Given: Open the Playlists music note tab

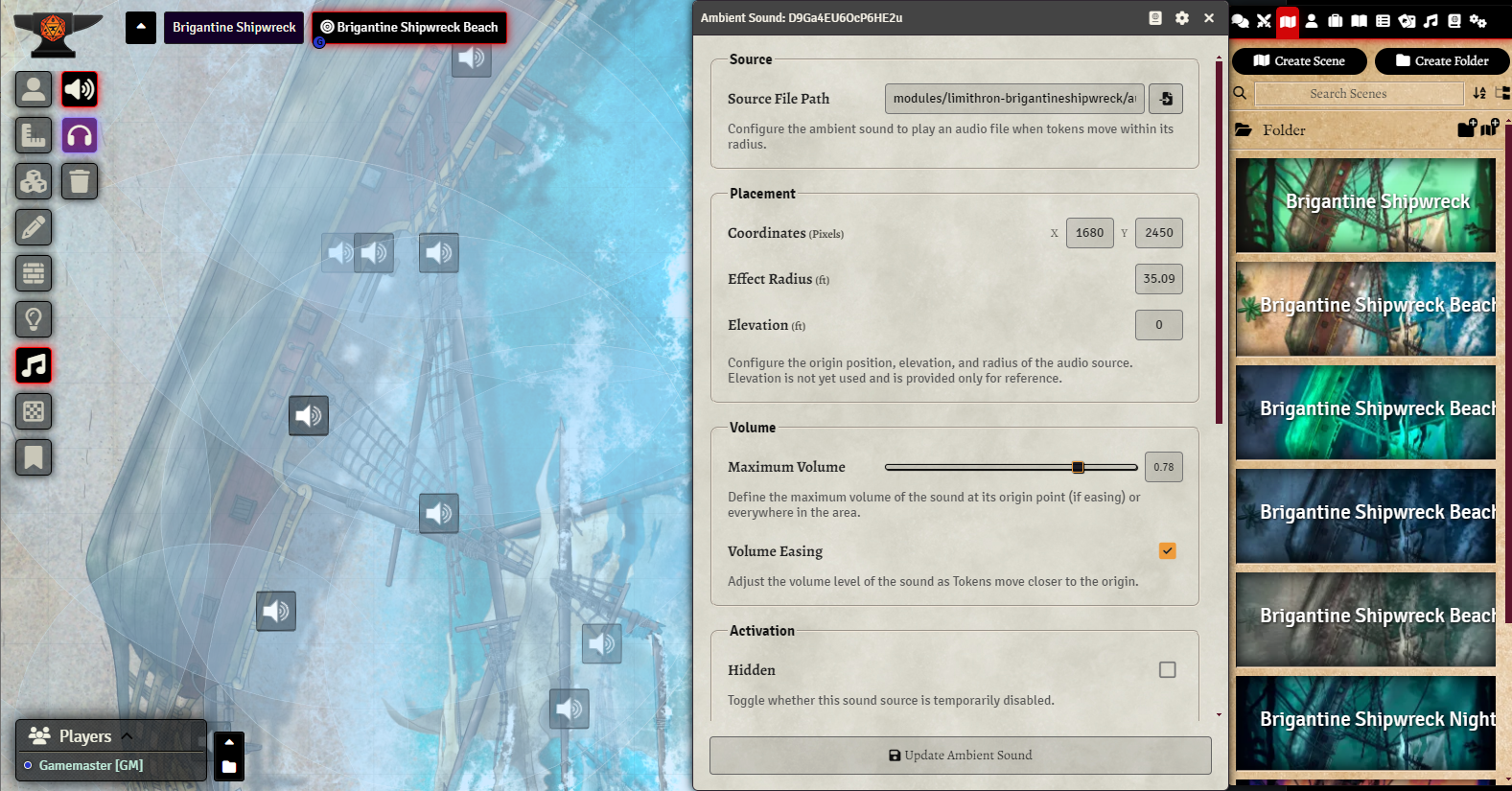Looking at the screenshot, I should [x=1431, y=20].
